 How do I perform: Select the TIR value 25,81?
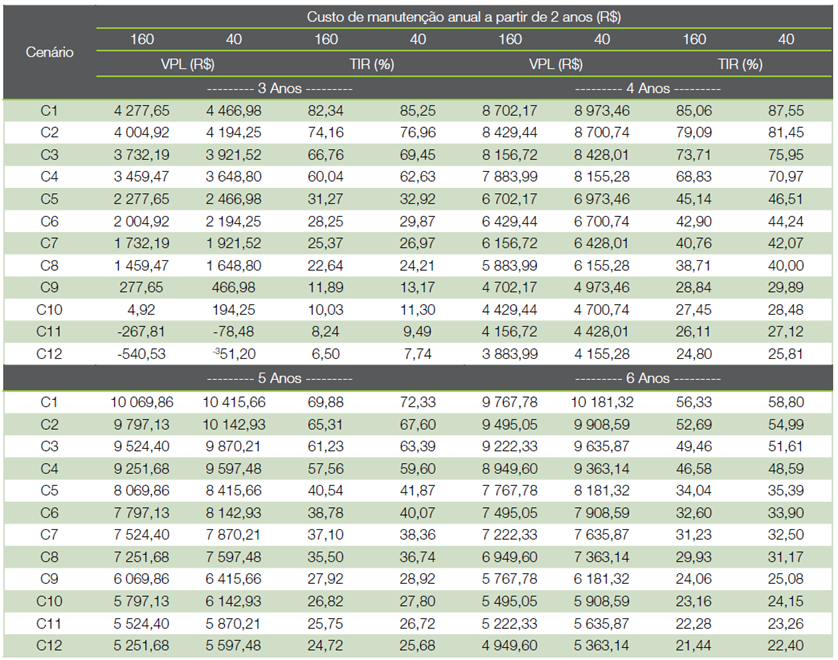click(786, 354)
